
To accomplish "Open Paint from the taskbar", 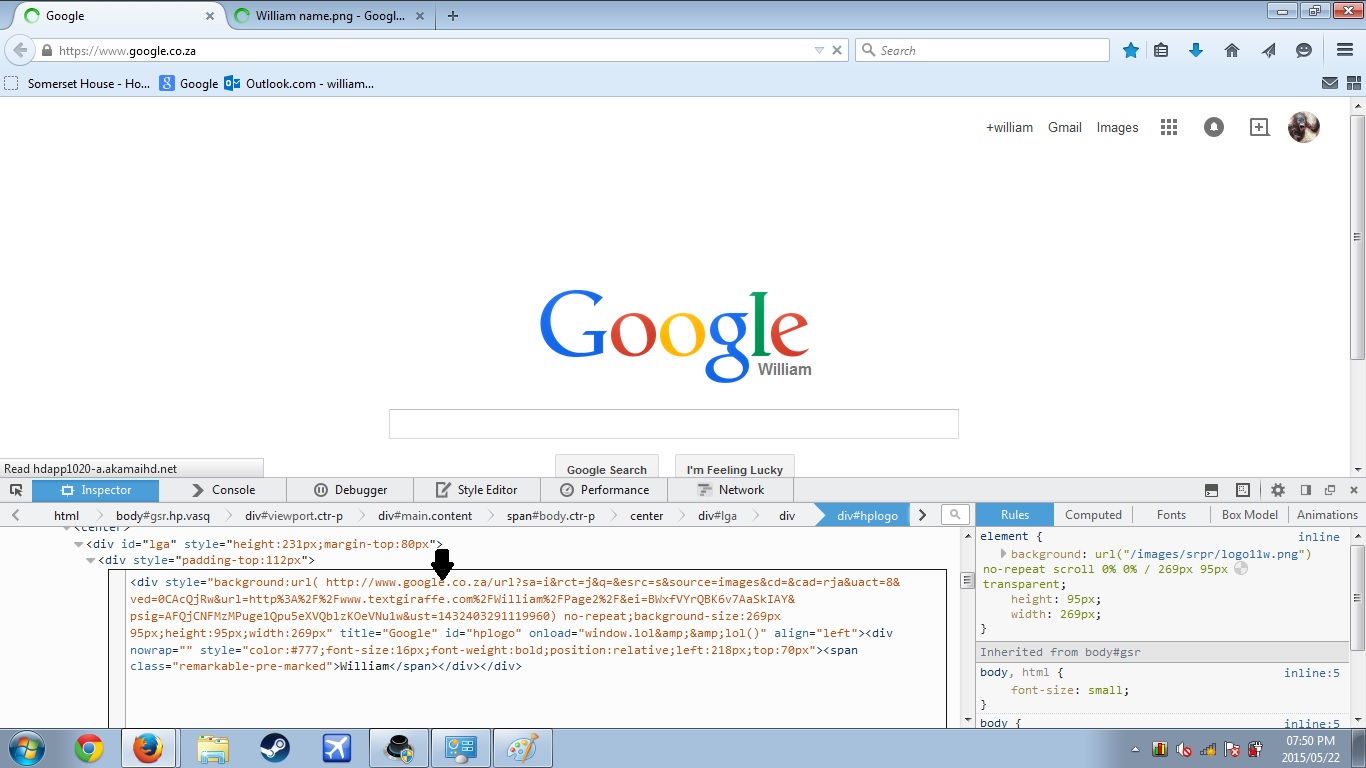I will [x=522, y=748].
